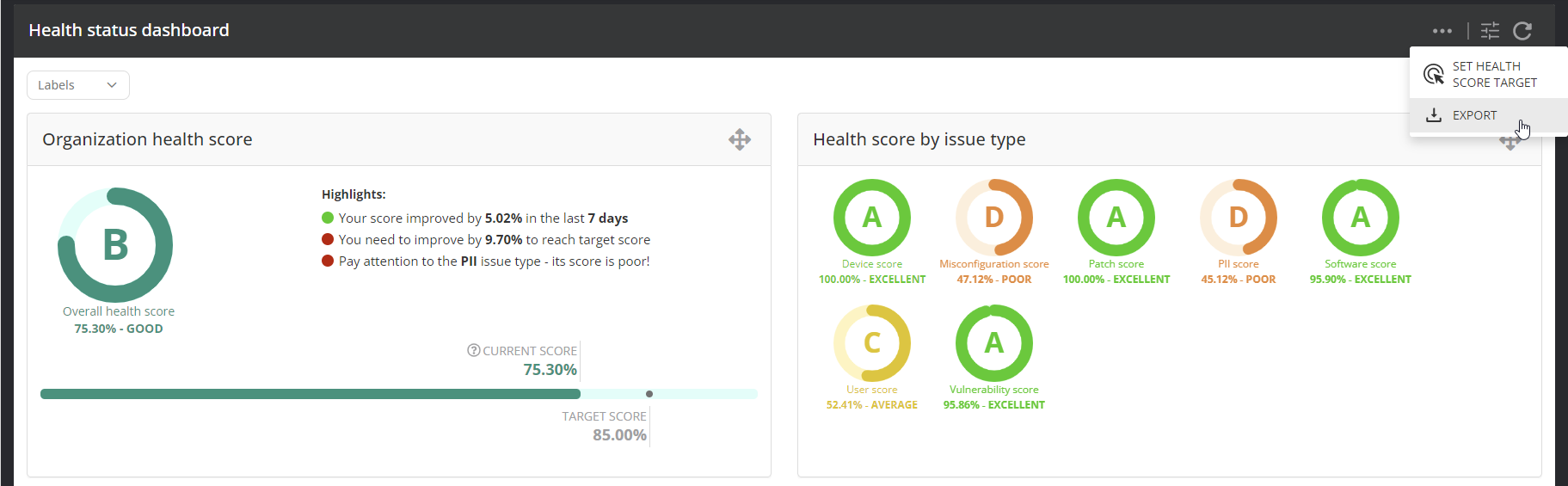Click the target score marker on progress bar
The height and width of the screenshot is (486, 1568).
coord(649,394)
